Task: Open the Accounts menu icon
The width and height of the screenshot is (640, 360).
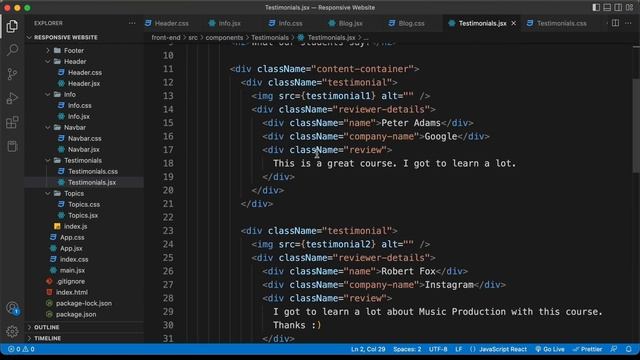Action: click(12, 308)
